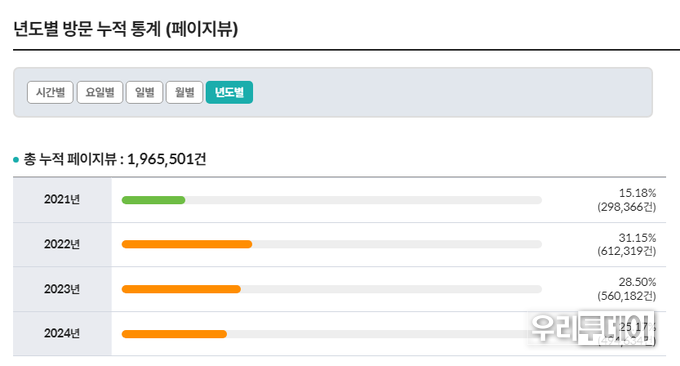Select the 2021년 row label
Screen dimensions: 680x366
click(62, 199)
